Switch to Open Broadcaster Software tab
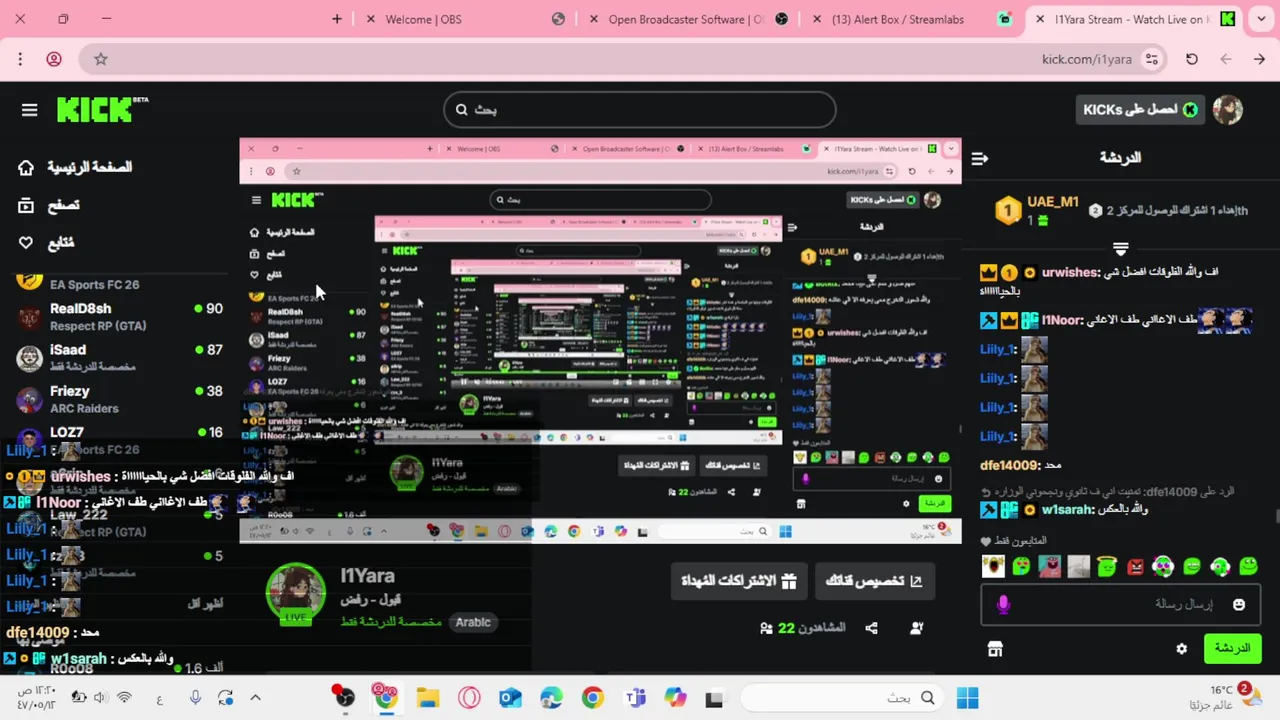Viewport: 1280px width, 720px height. (690, 19)
